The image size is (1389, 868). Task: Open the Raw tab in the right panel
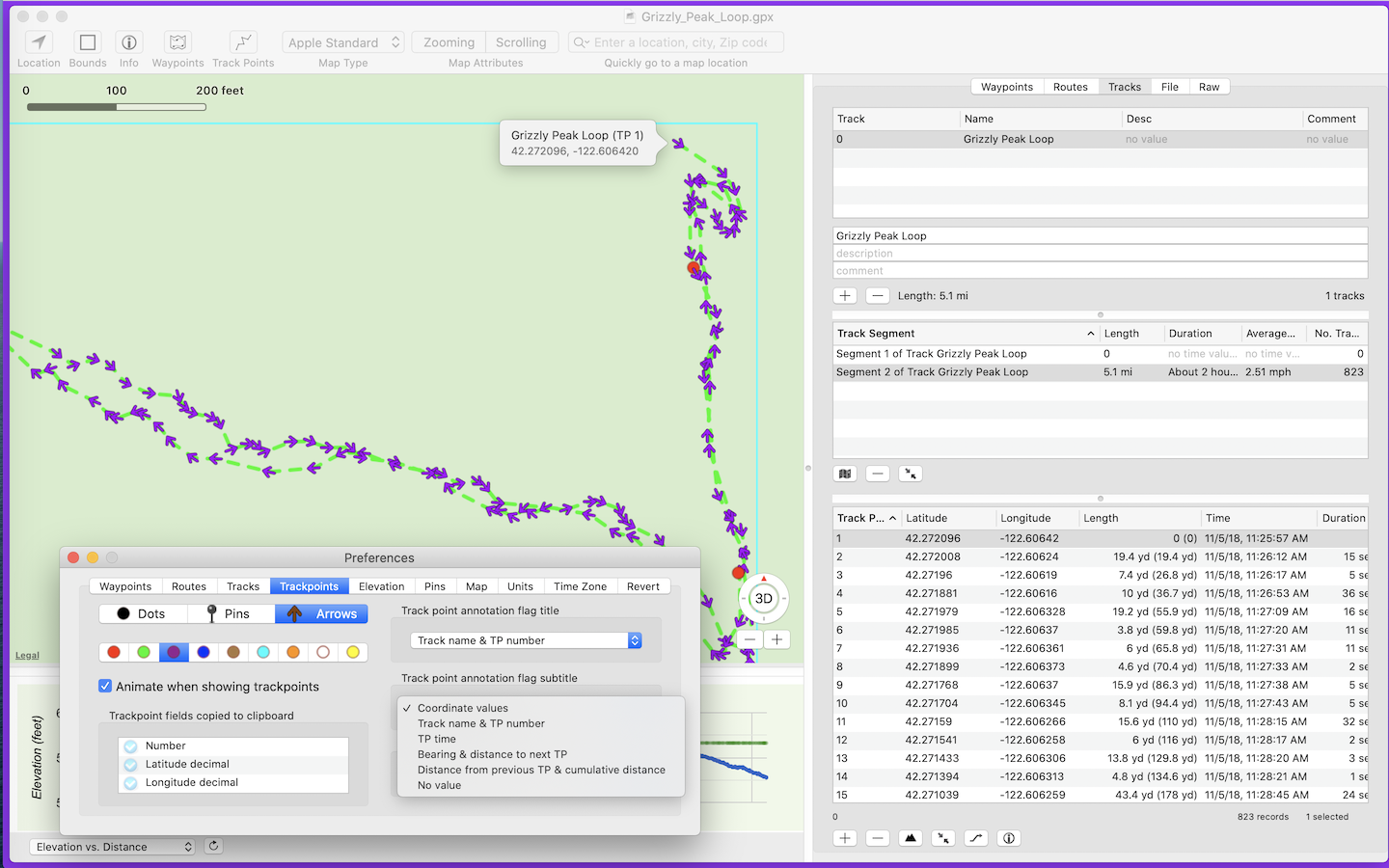pos(1209,86)
